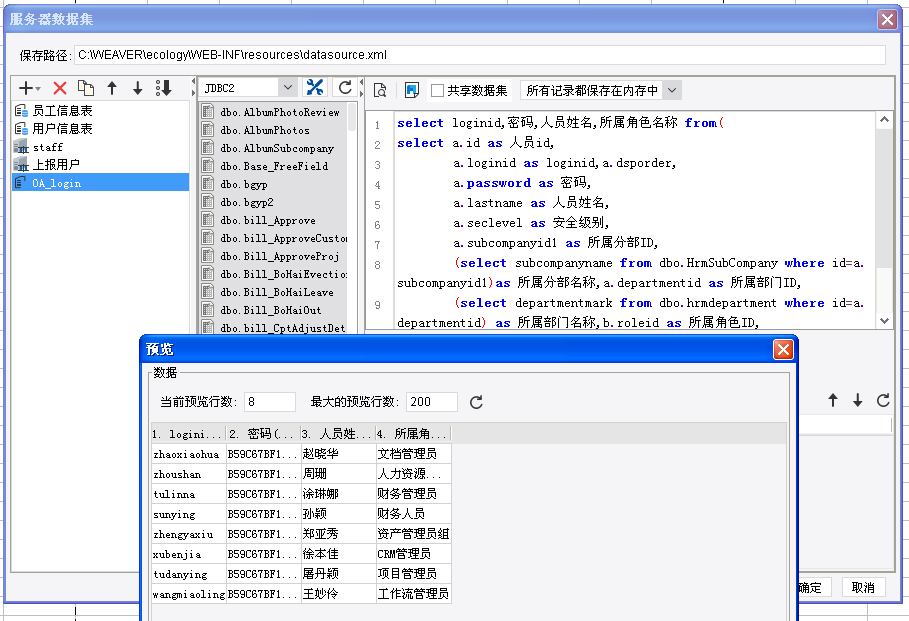Click the SQL editor scrollbar down arrow
Viewport: 909px width, 621px height.
884,320
